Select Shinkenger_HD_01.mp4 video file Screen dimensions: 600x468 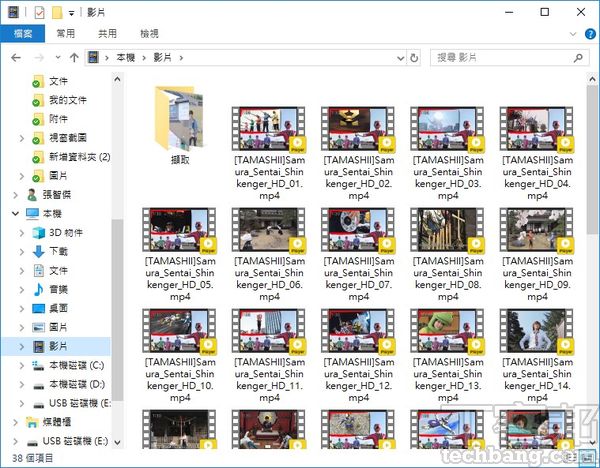click(269, 153)
